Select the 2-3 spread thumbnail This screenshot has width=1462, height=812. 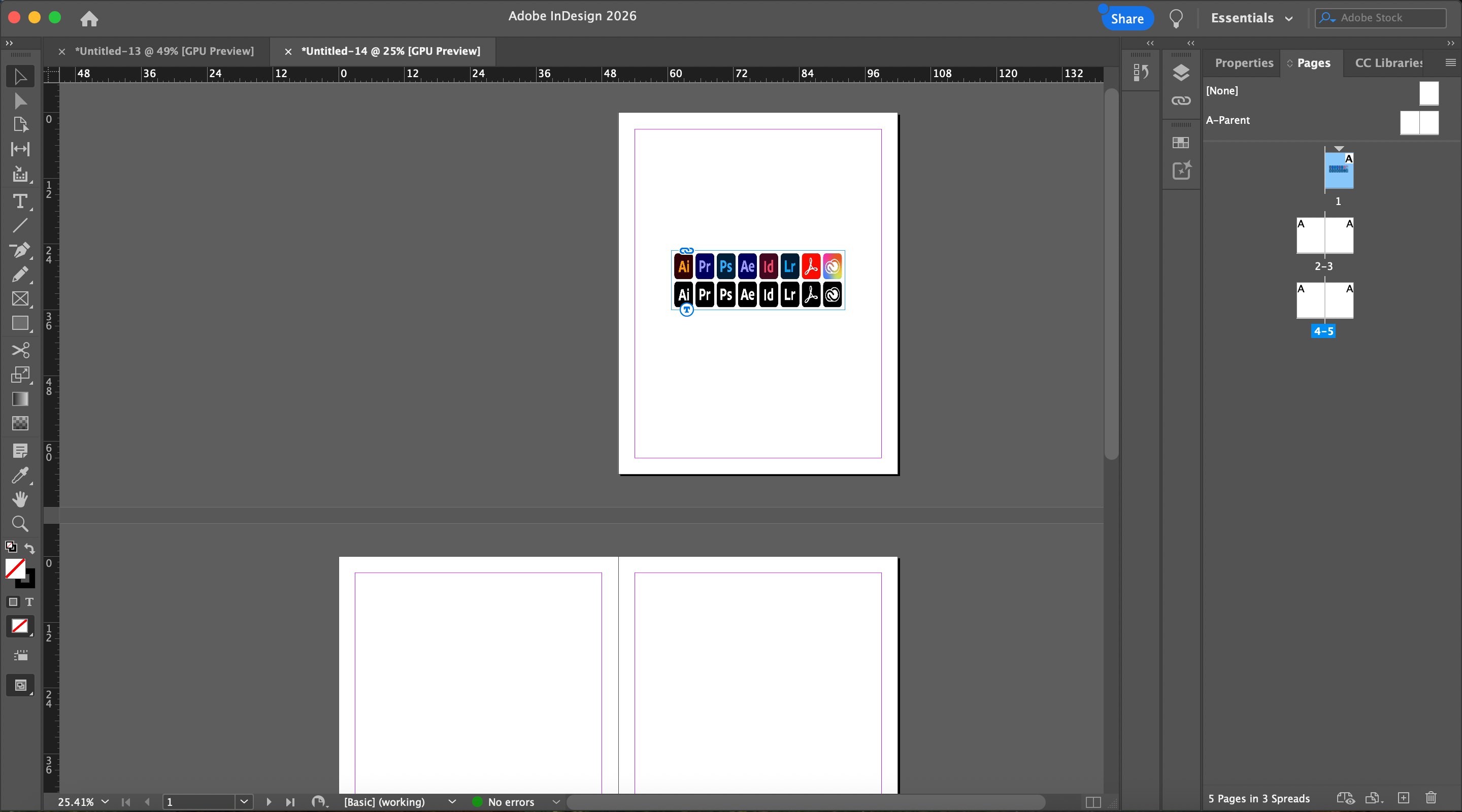coord(1324,235)
